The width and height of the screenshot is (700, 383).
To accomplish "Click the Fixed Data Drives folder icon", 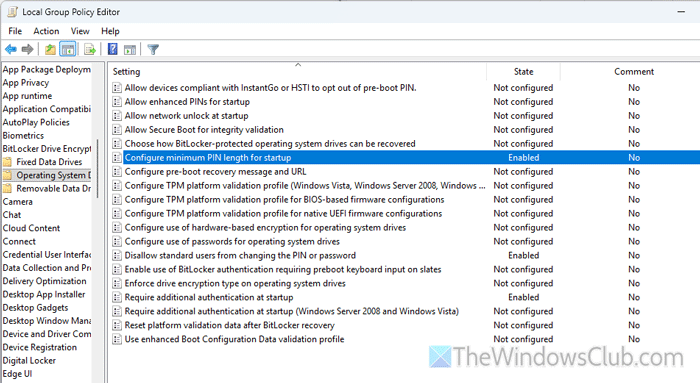I will click(7, 162).
